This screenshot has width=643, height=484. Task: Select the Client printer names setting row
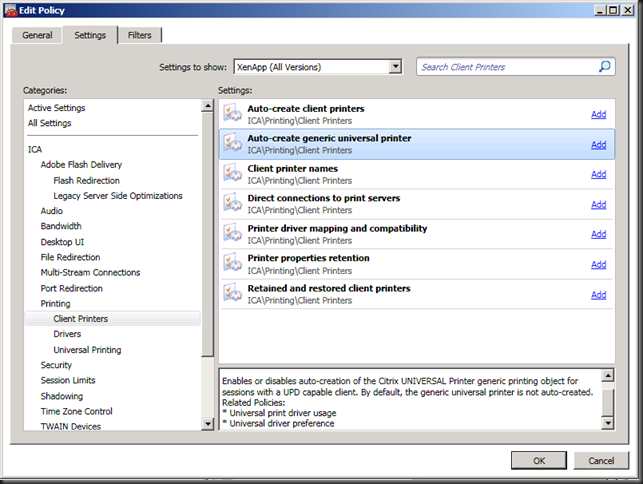(x=417, y=174)
